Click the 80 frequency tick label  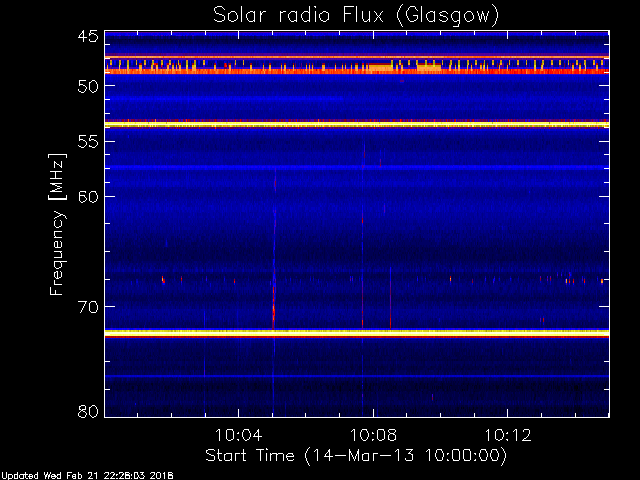click(x=88, y=411)
